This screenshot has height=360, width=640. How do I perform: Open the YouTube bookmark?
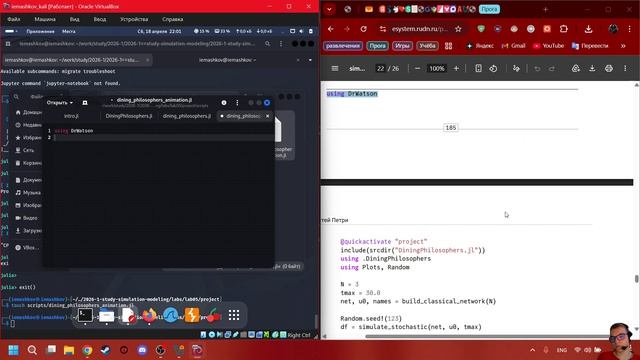(548, 46)
